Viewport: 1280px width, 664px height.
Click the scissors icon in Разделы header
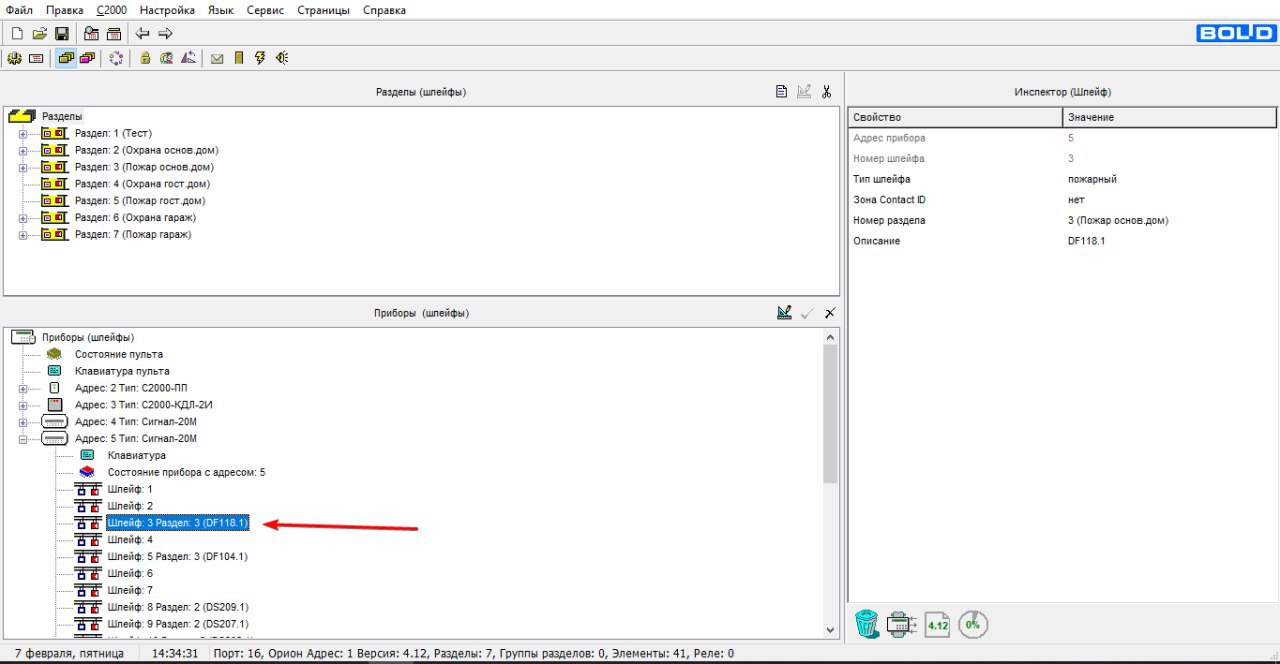point(827,92)
